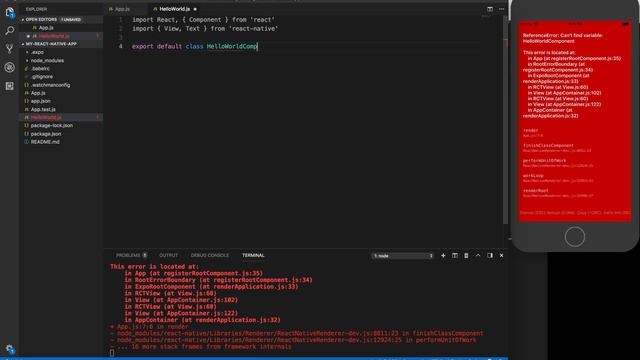Click the 1 UNSAVED badge
The width and height of the screenshot is (640, 360).
point(71,20)
